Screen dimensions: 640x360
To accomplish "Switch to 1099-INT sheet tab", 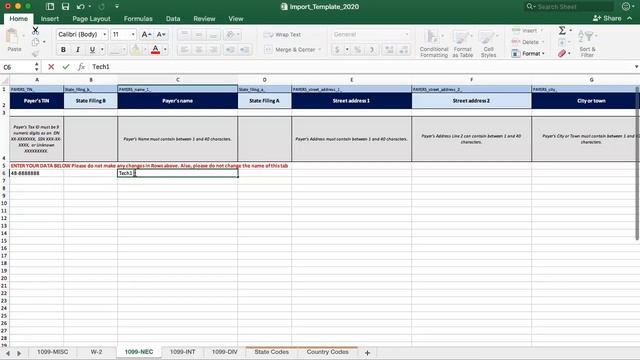I will (182, 352).
